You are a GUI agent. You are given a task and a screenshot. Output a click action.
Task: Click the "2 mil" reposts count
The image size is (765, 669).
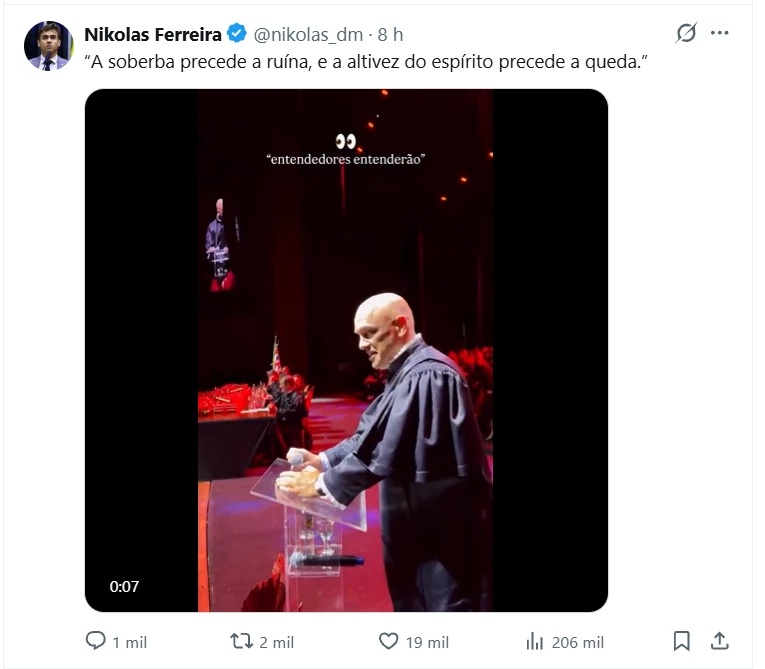pyautogui.click(x=276, y=642)
